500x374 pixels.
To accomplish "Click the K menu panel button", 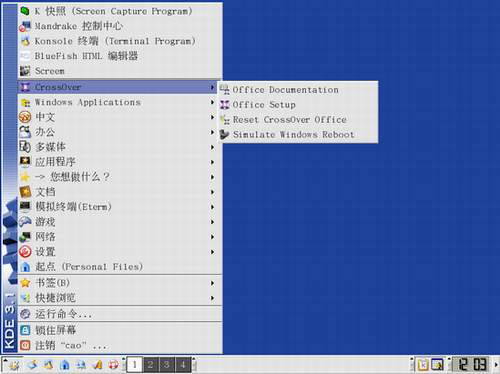I will (13, 365).
